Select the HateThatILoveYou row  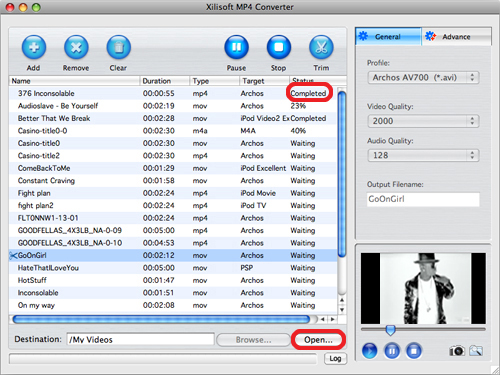tap(173, 268)
